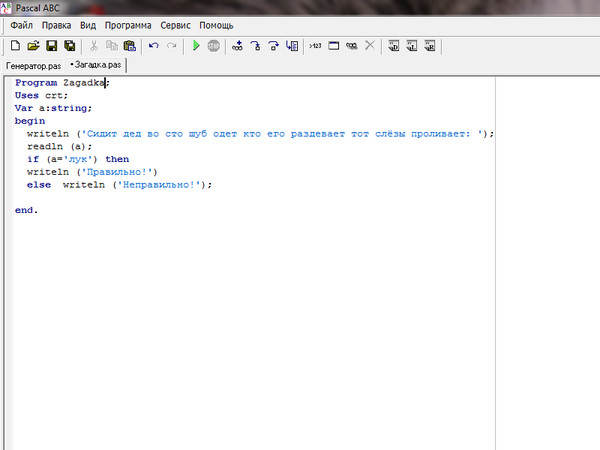Click the 'Program Zagadka;' line
Screen dimensions: 600x450
[62, 83]
